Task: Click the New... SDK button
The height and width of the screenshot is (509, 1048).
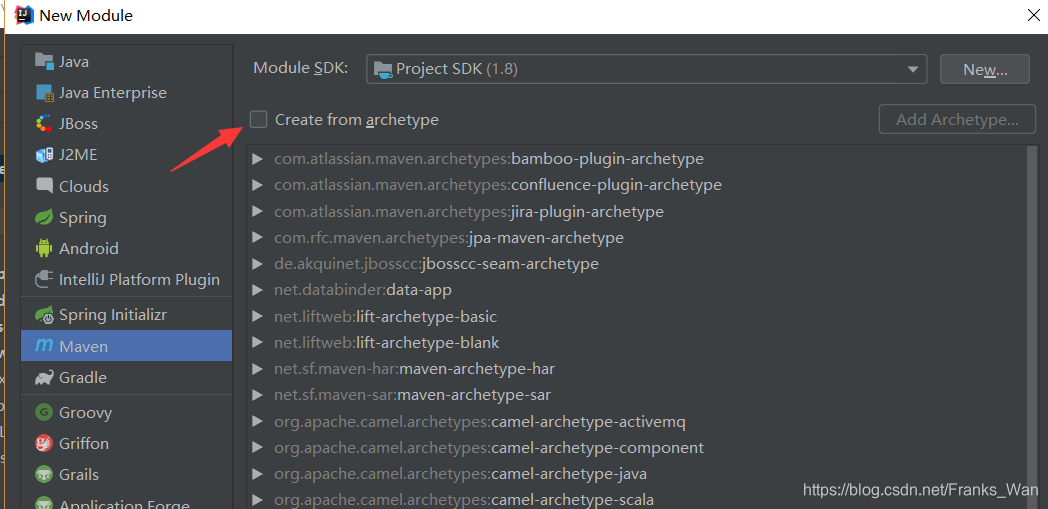Action: [x=985, y=69]
